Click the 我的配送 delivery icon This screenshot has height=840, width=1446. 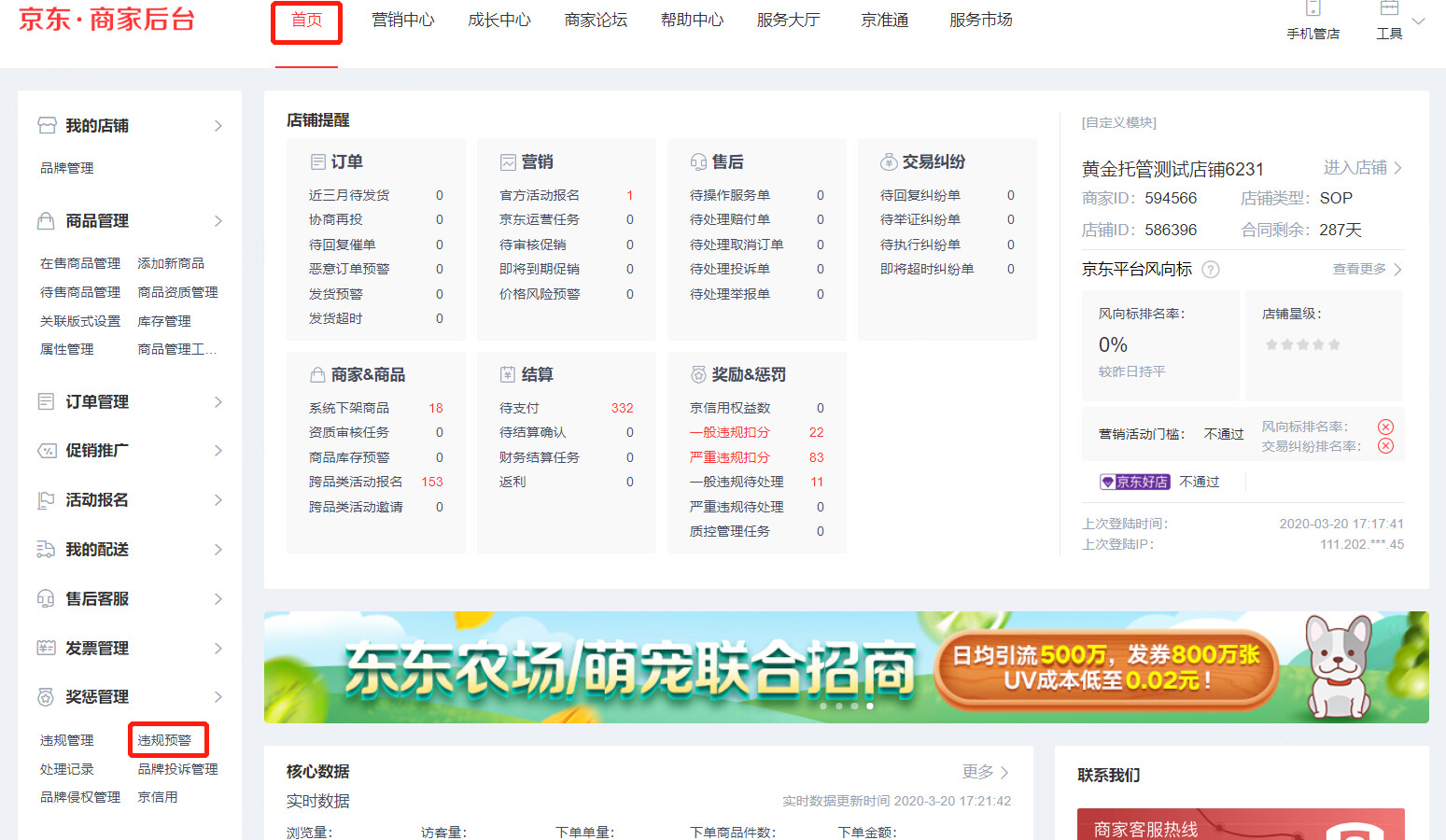click(46, 549)
